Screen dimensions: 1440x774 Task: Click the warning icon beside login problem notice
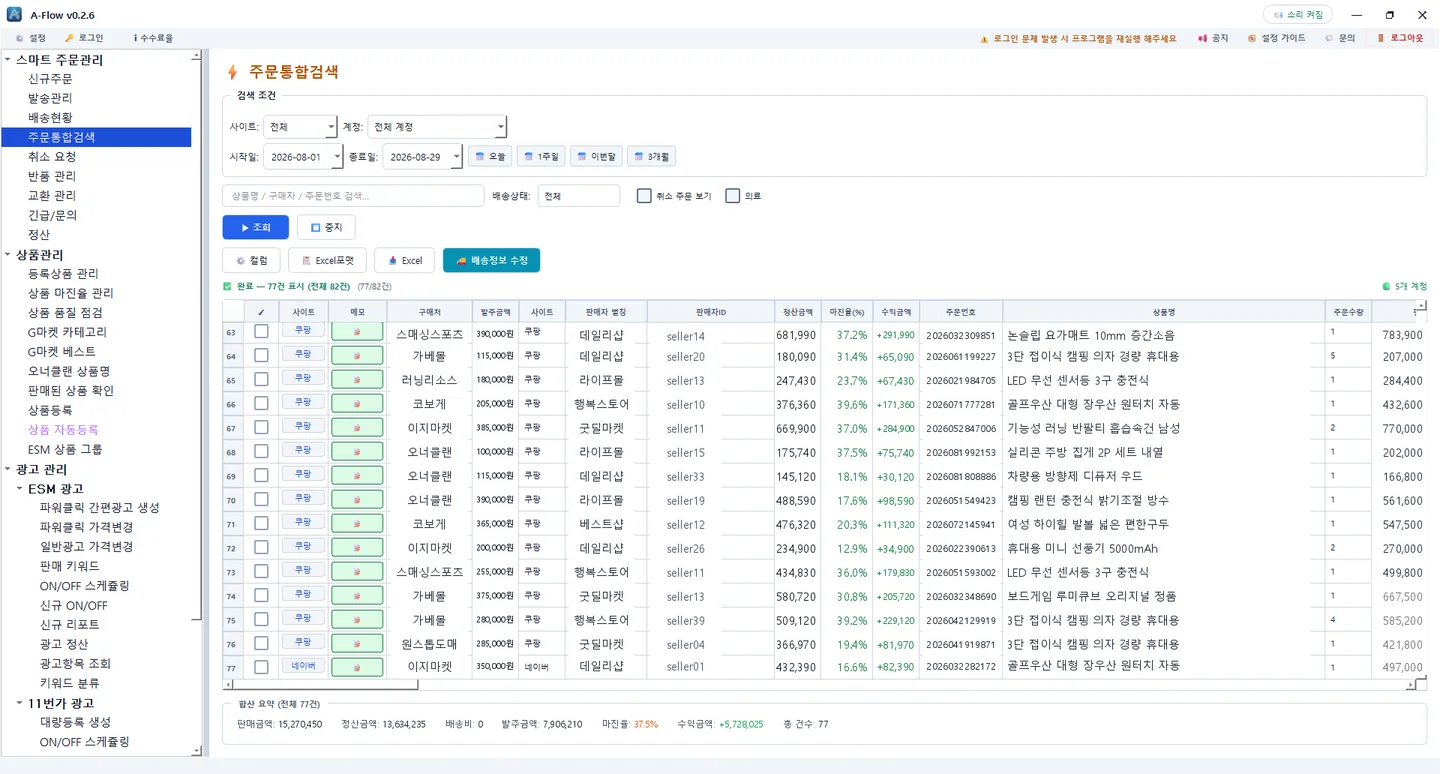point(984,38)
